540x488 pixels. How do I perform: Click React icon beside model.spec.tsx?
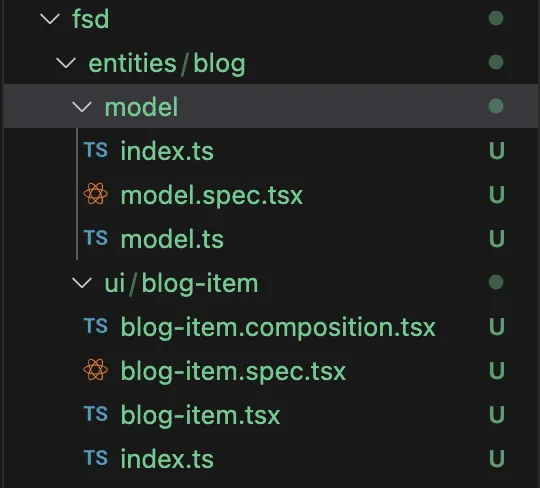click(96, 194)
